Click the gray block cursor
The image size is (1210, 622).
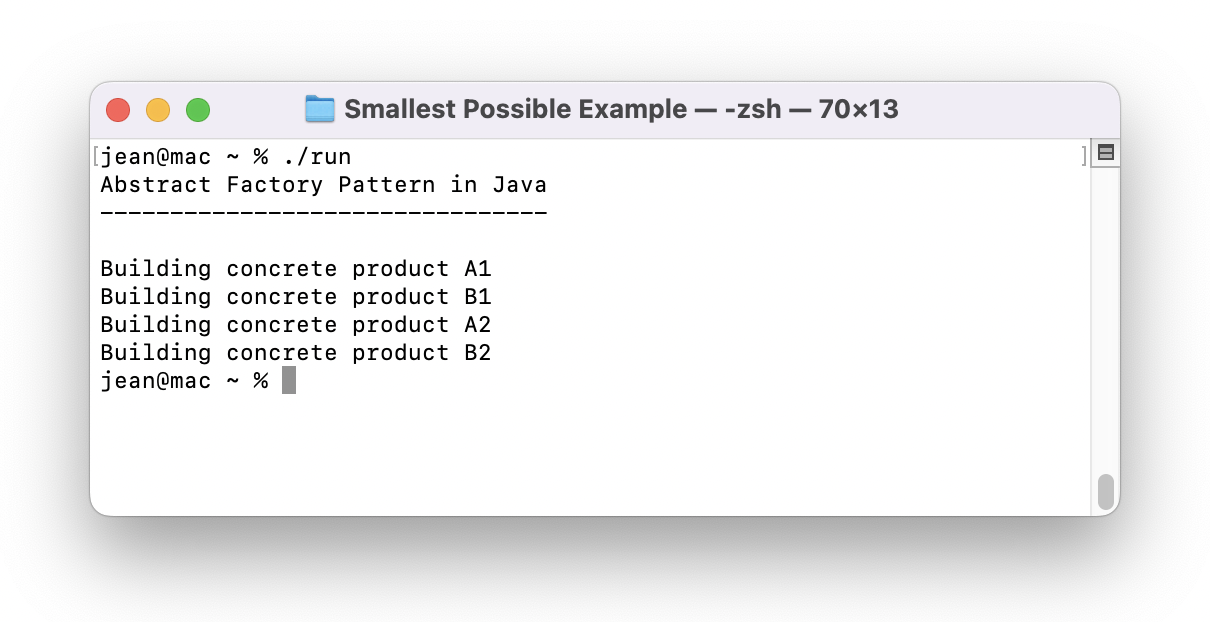[289, 380]
